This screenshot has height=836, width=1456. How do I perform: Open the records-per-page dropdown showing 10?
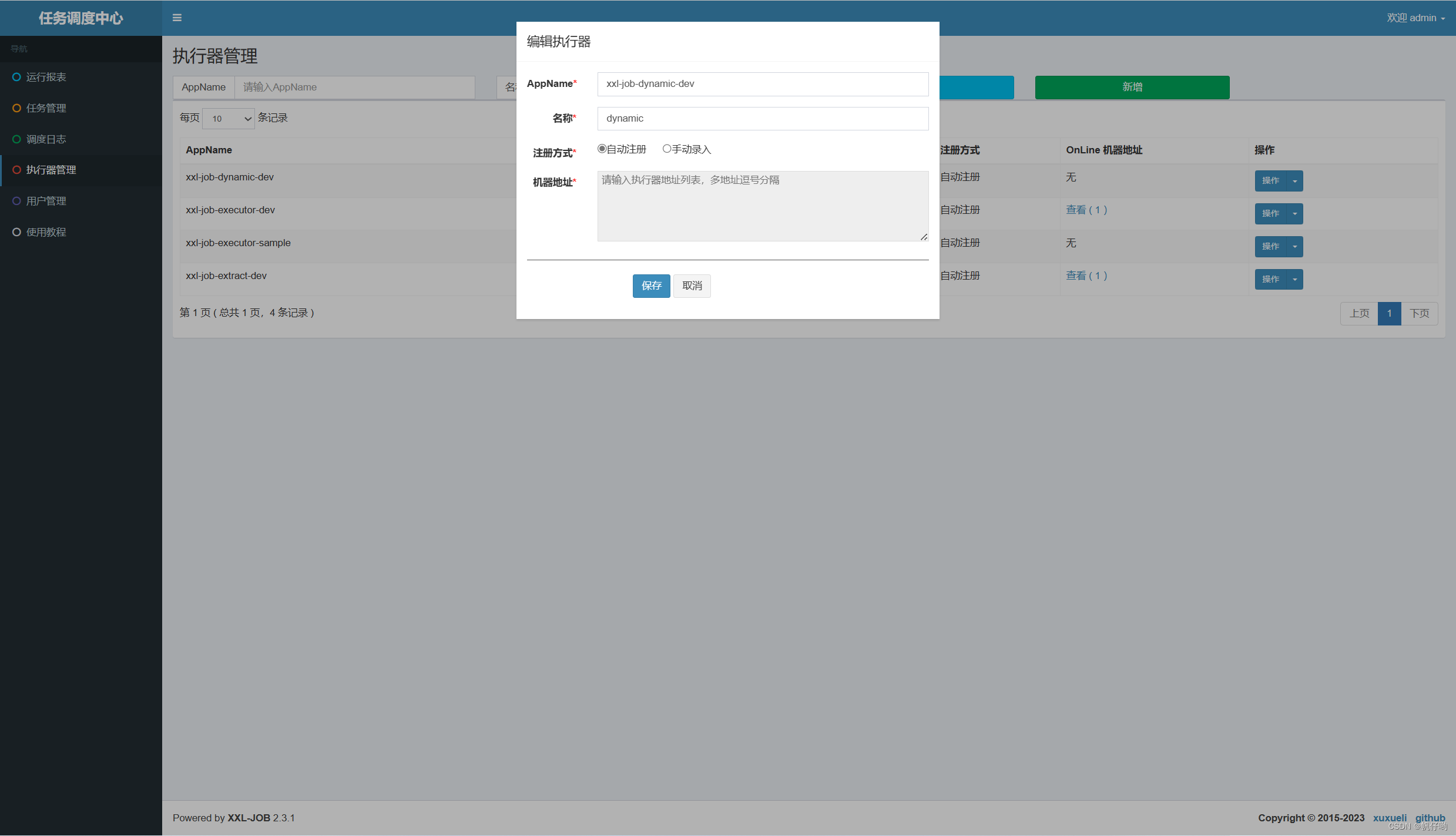(x=229, y=118)
